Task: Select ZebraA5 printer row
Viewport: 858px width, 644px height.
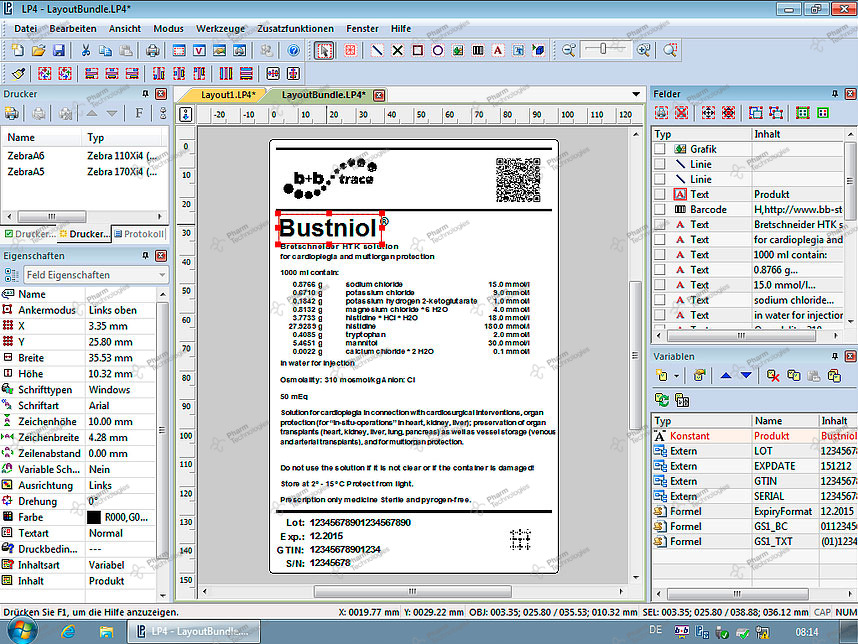Action: (x=85, y=172)
